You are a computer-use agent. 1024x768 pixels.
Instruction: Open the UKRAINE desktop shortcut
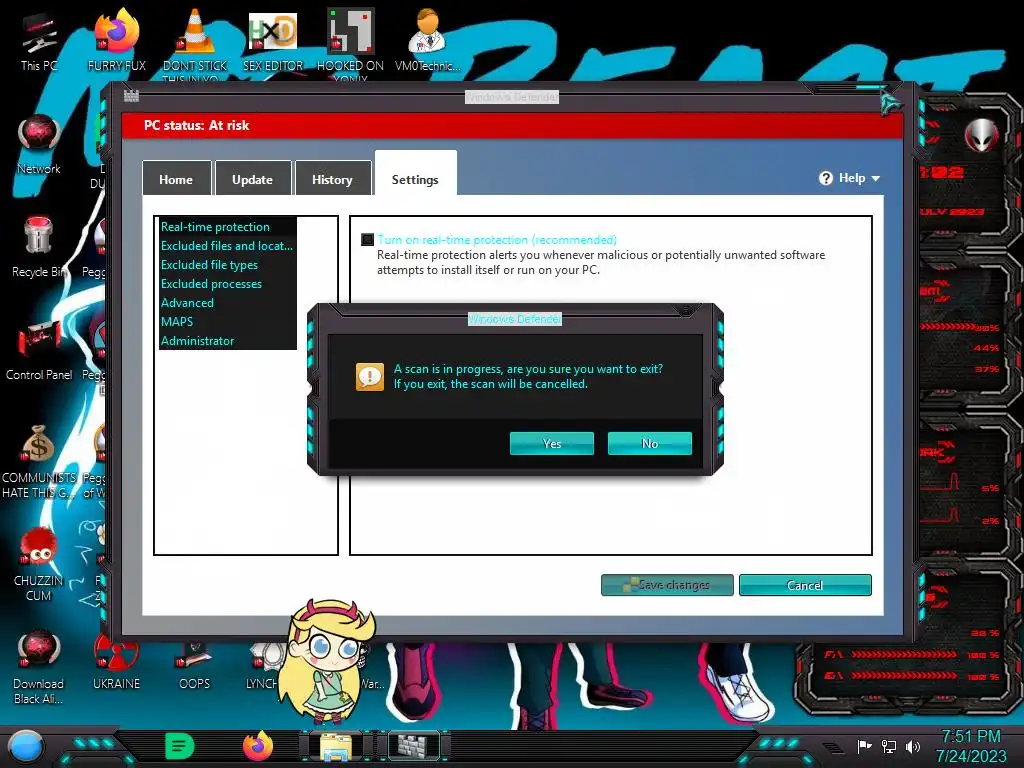click(116, 663)
